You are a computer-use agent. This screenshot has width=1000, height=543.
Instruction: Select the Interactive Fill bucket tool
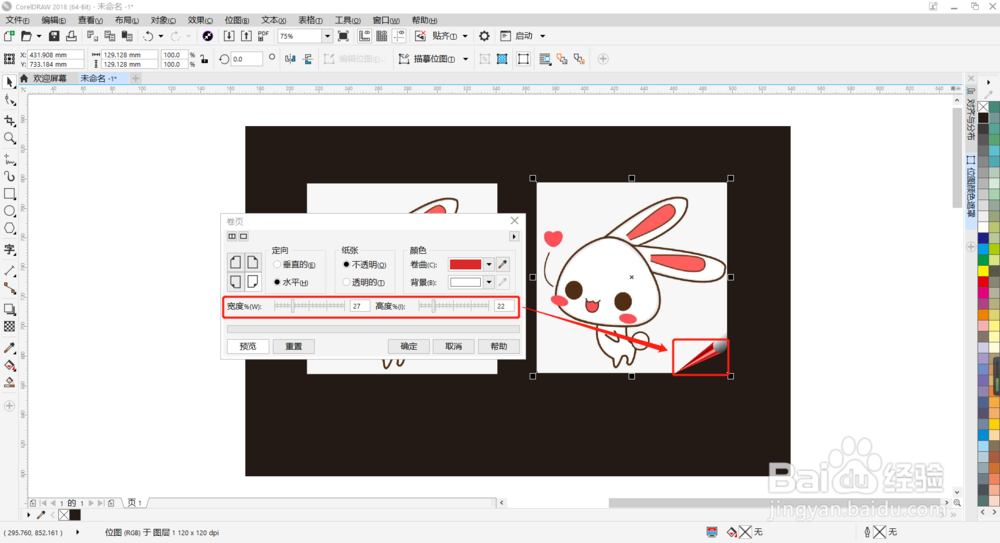click(x=10, y=366)
